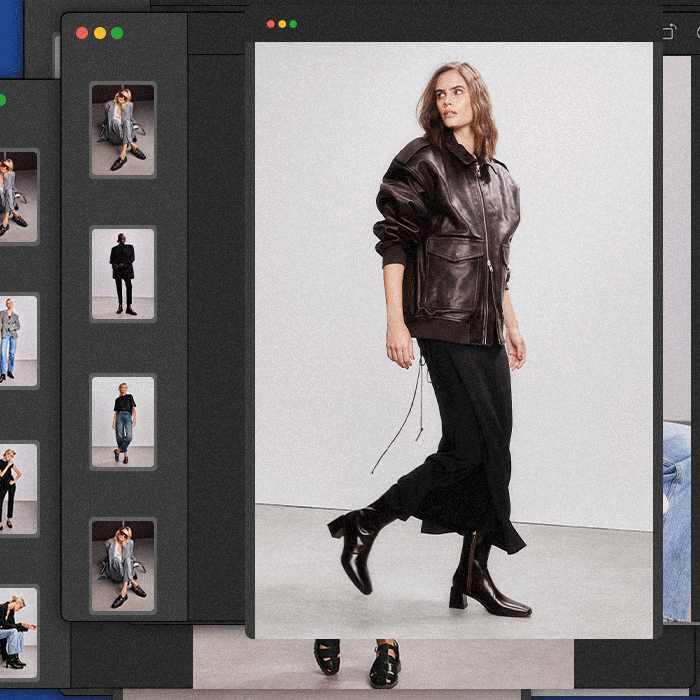Select the last thumbnail of seated grey-suit woman
The height and width of the screenshot is (700, 700).
123,566
